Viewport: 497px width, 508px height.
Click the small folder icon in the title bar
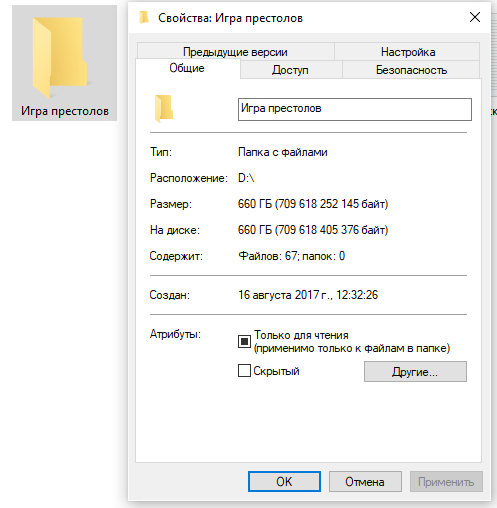point(144,17)
